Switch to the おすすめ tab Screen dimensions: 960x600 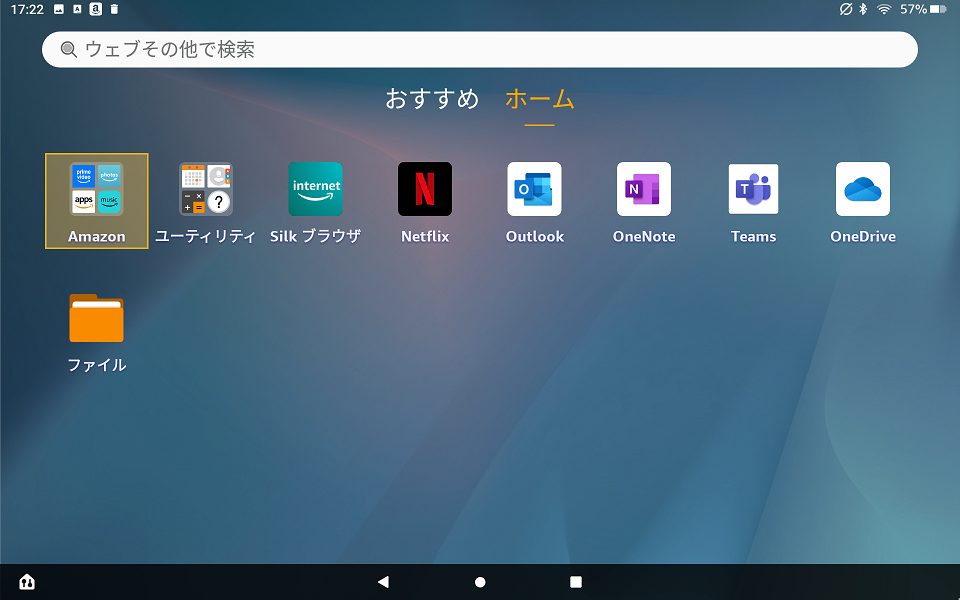432,100
